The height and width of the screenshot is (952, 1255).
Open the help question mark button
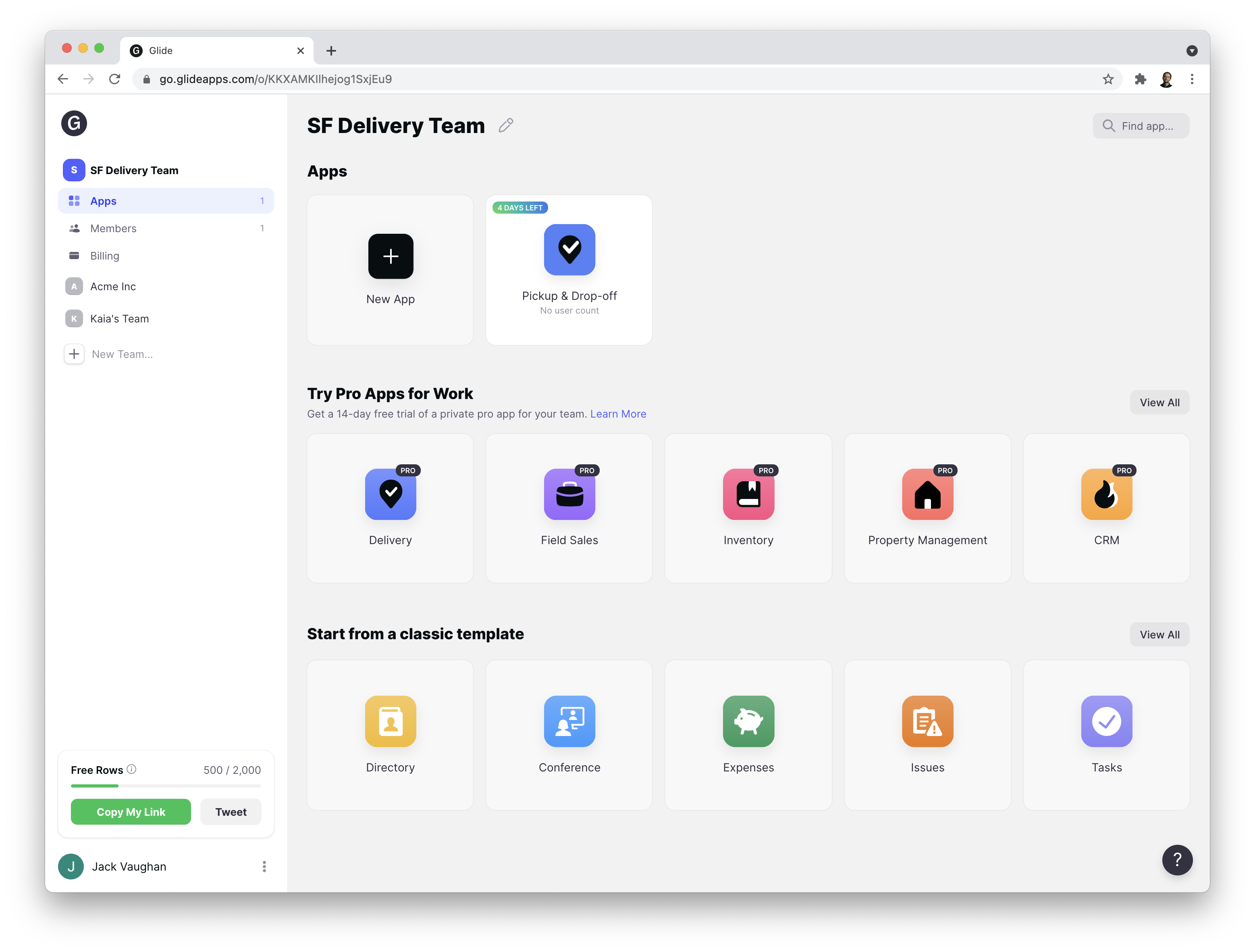click(1177, 860)
